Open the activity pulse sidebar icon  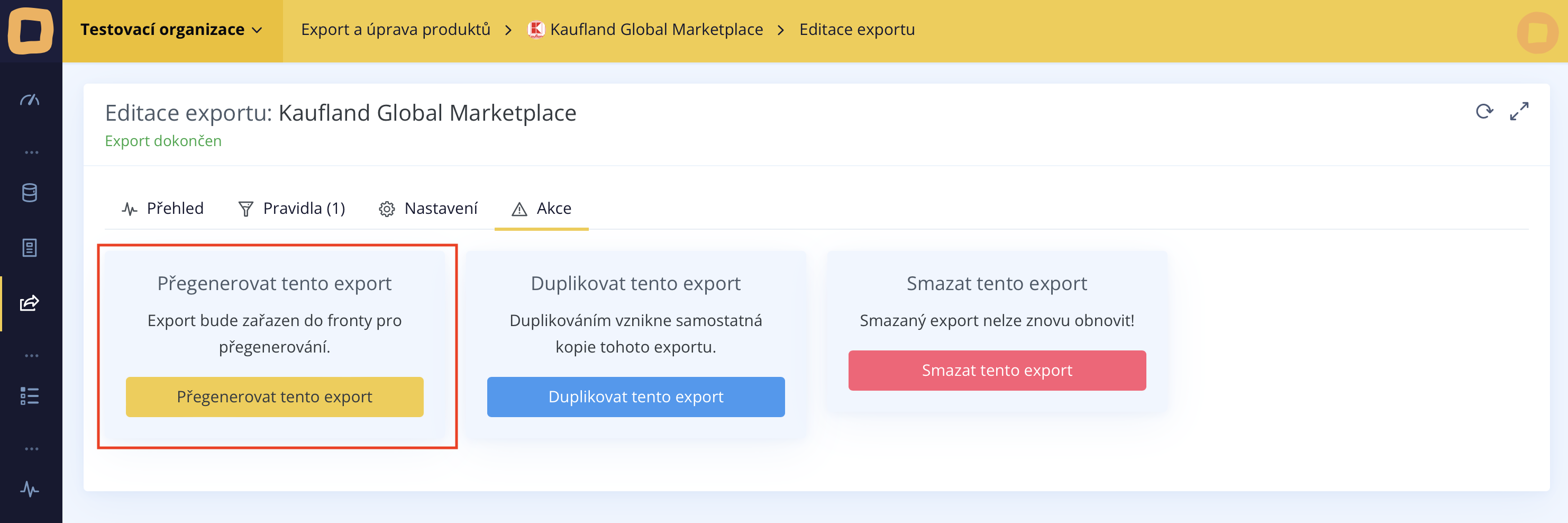pyautogui.click(x=30, y=489)
